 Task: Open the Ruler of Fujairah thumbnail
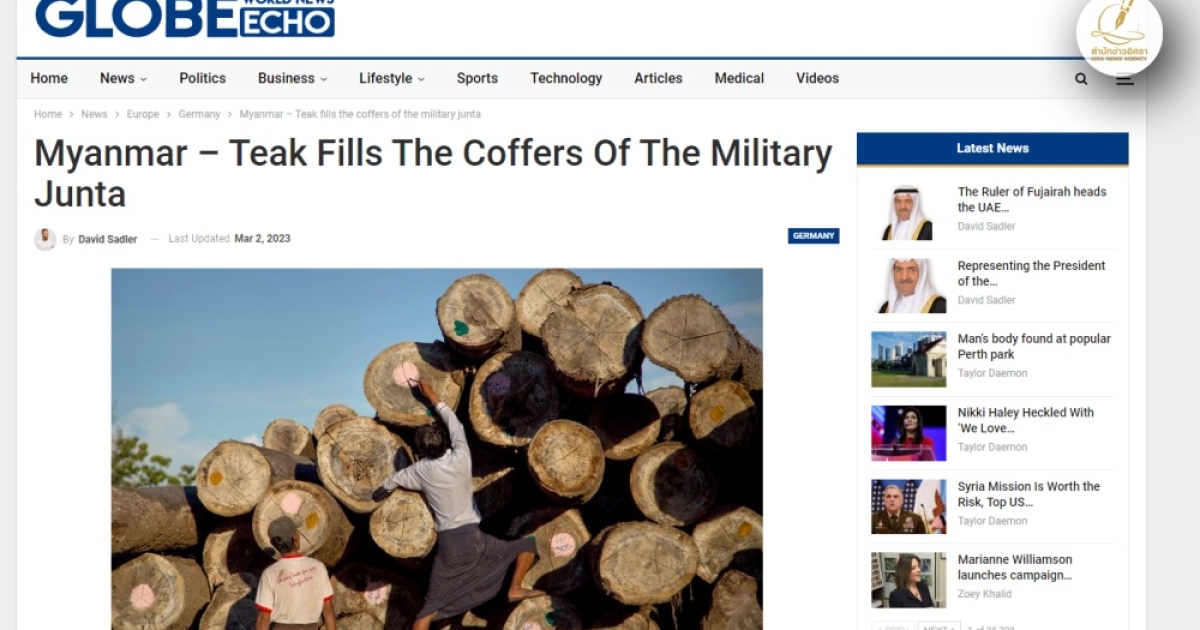click(908, 213)
